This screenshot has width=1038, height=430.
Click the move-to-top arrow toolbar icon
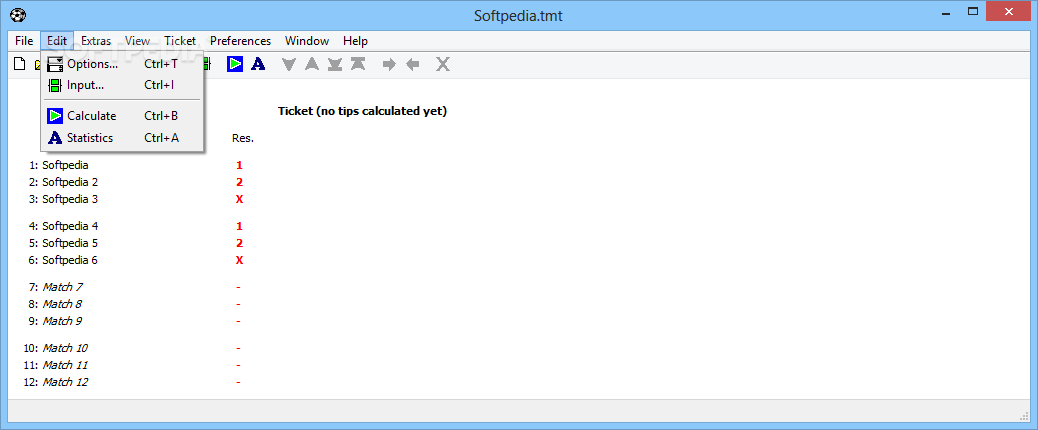pyautogui.click(x=358, y=64)
